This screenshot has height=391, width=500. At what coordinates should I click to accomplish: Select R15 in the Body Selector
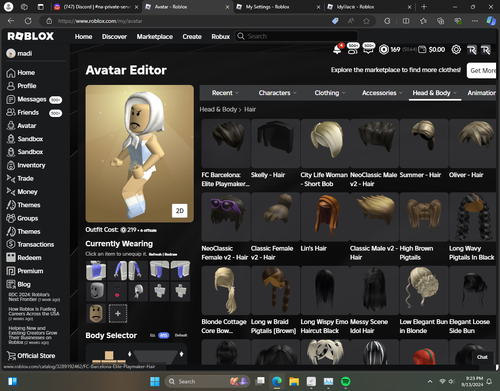pos(164,335)
